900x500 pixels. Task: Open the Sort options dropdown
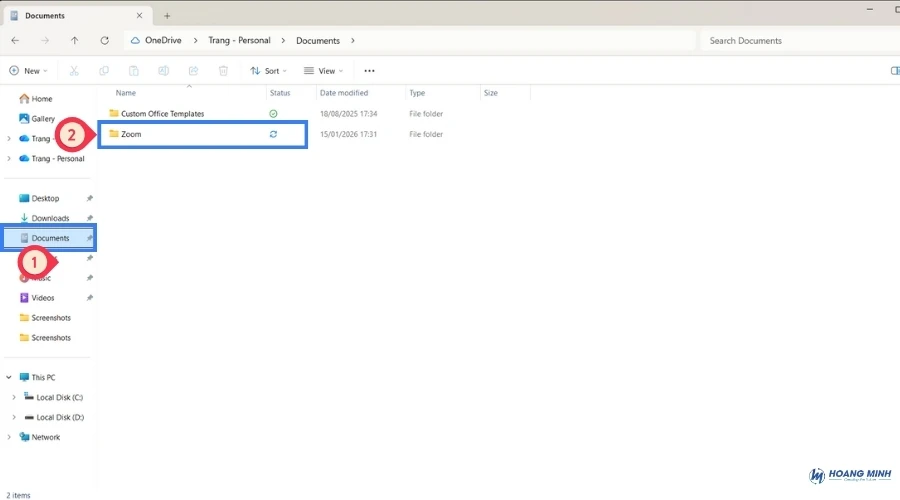point(268,71)
